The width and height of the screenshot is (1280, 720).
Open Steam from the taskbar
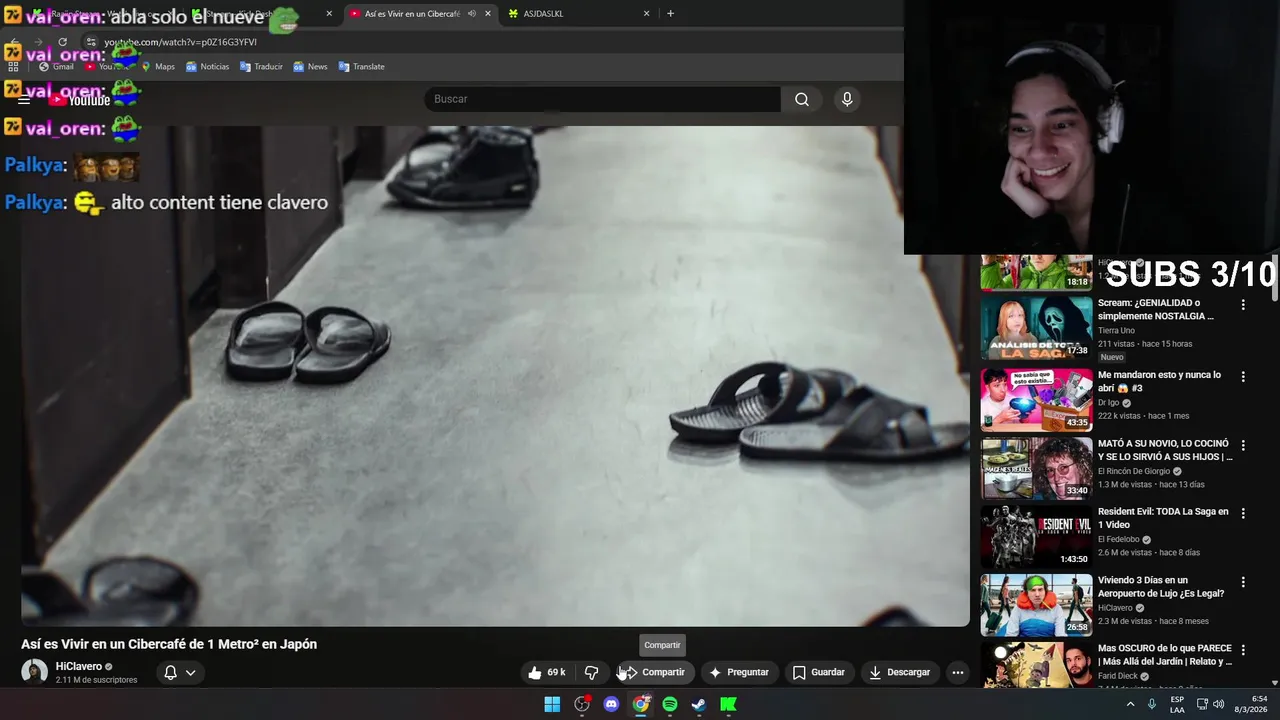pos(699,704)
